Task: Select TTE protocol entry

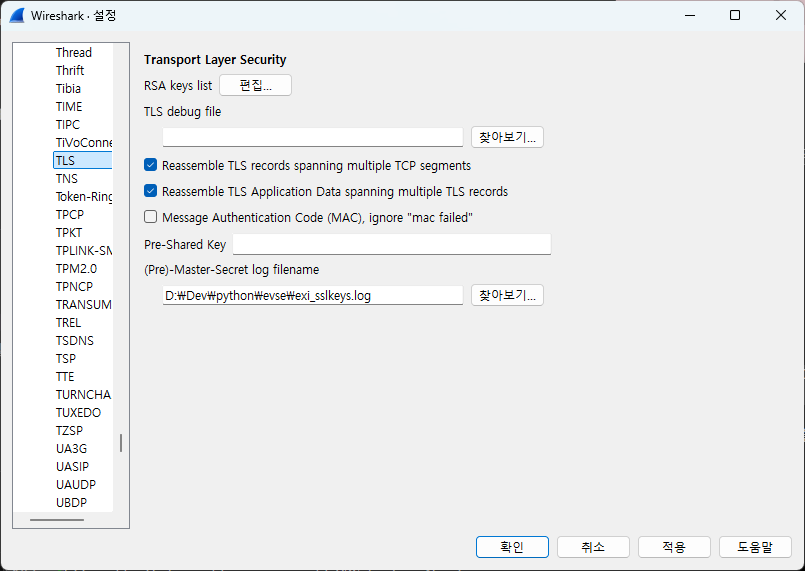Action: (x=65, y=376)
